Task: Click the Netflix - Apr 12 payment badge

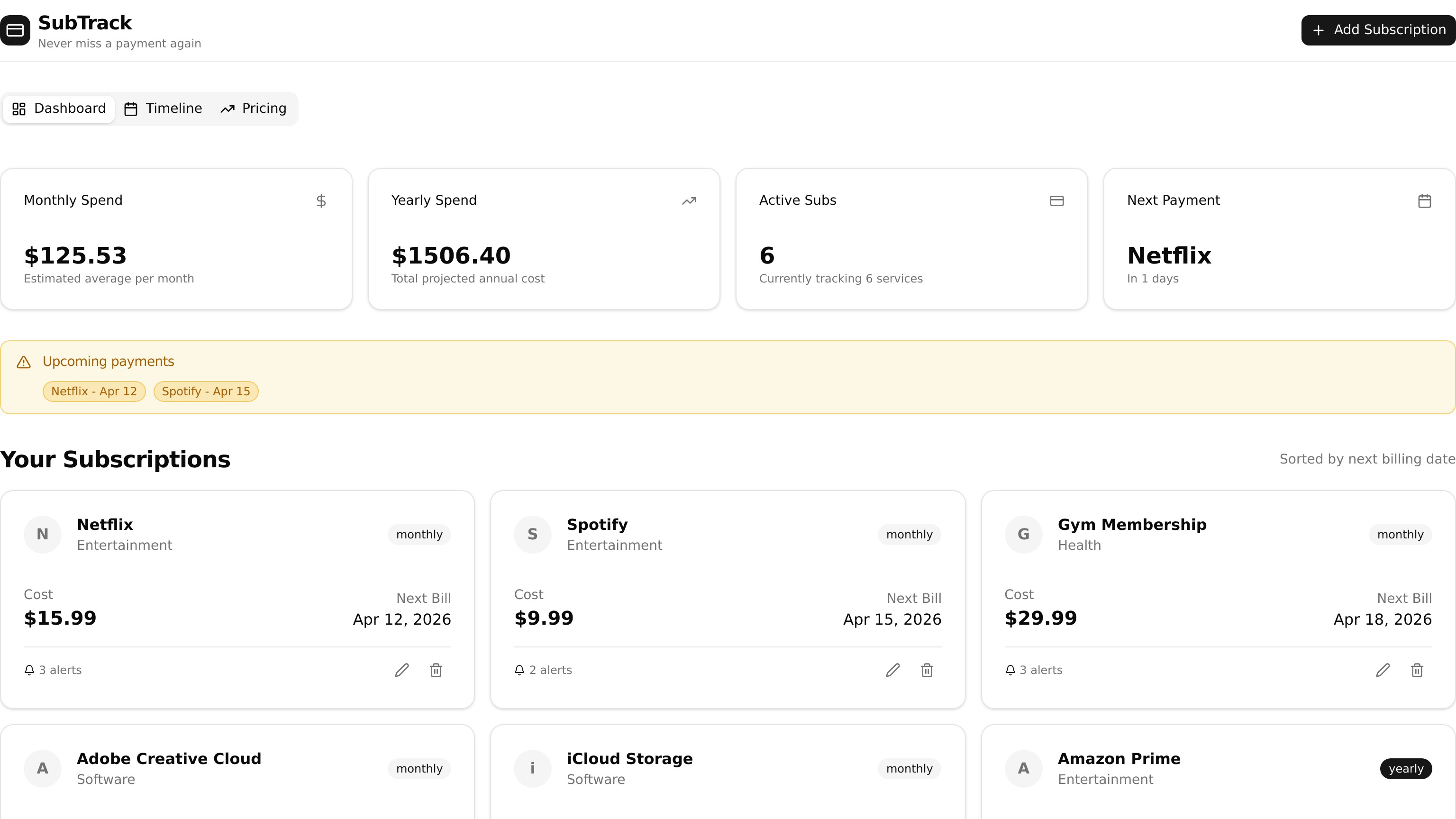Action: (94, 391)
